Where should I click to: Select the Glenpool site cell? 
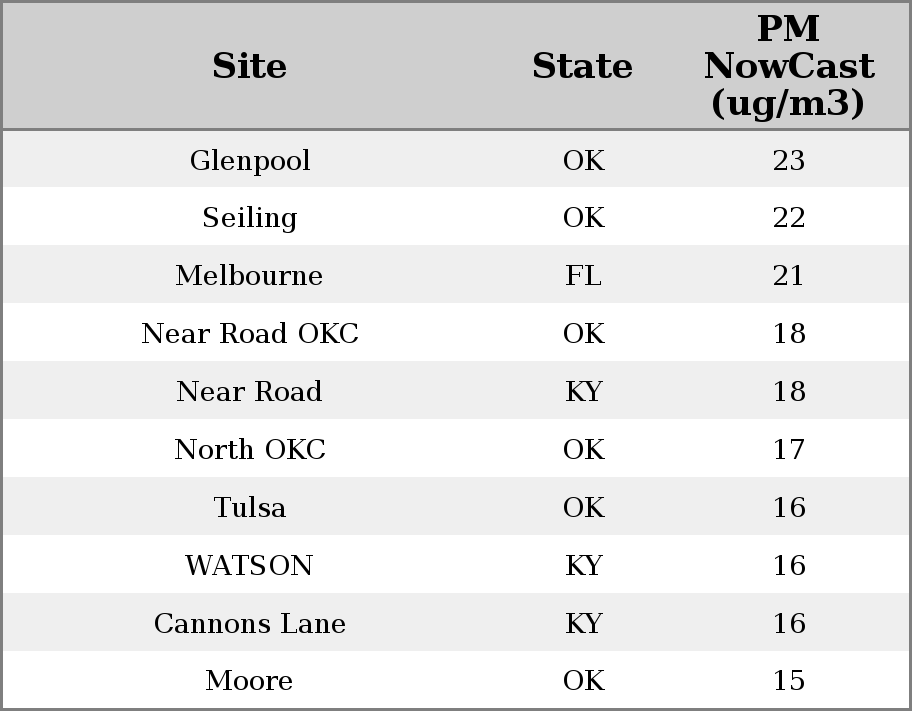(250, 160)
